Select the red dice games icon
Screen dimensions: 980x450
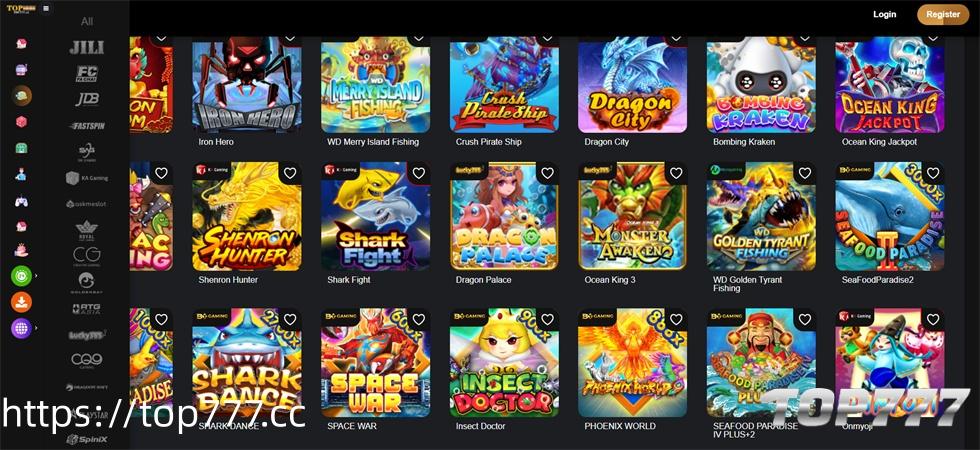coord(21,121)
